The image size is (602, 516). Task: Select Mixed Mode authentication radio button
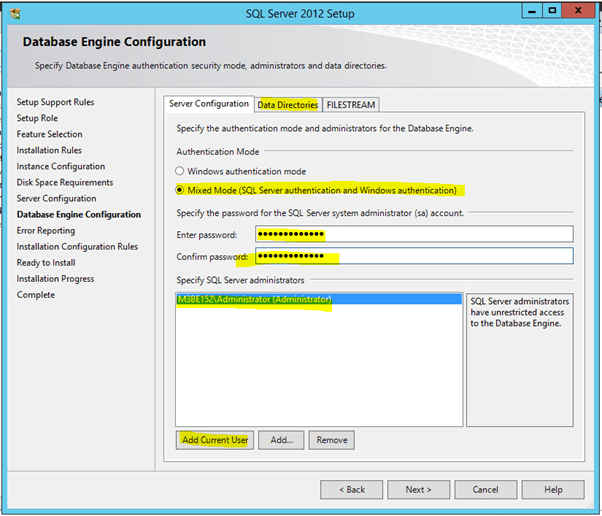180,190
